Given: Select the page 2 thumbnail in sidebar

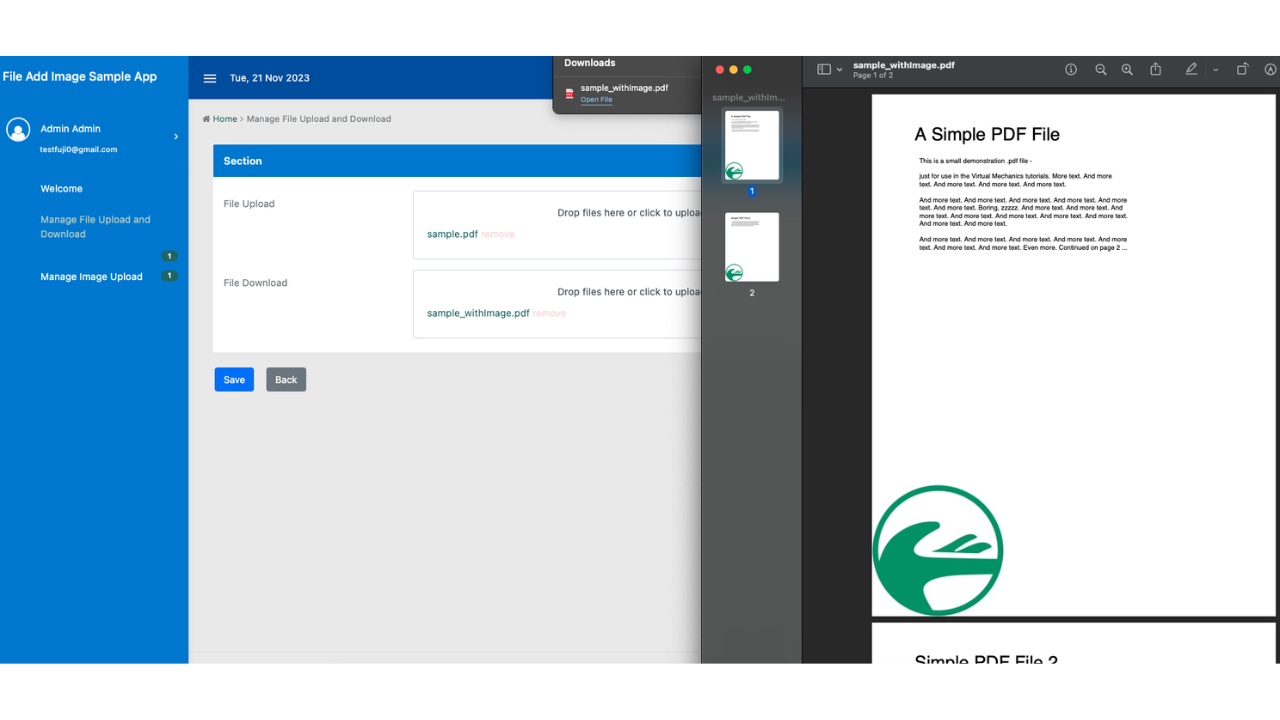Looking at the screenshot, I should click(752, 247).
